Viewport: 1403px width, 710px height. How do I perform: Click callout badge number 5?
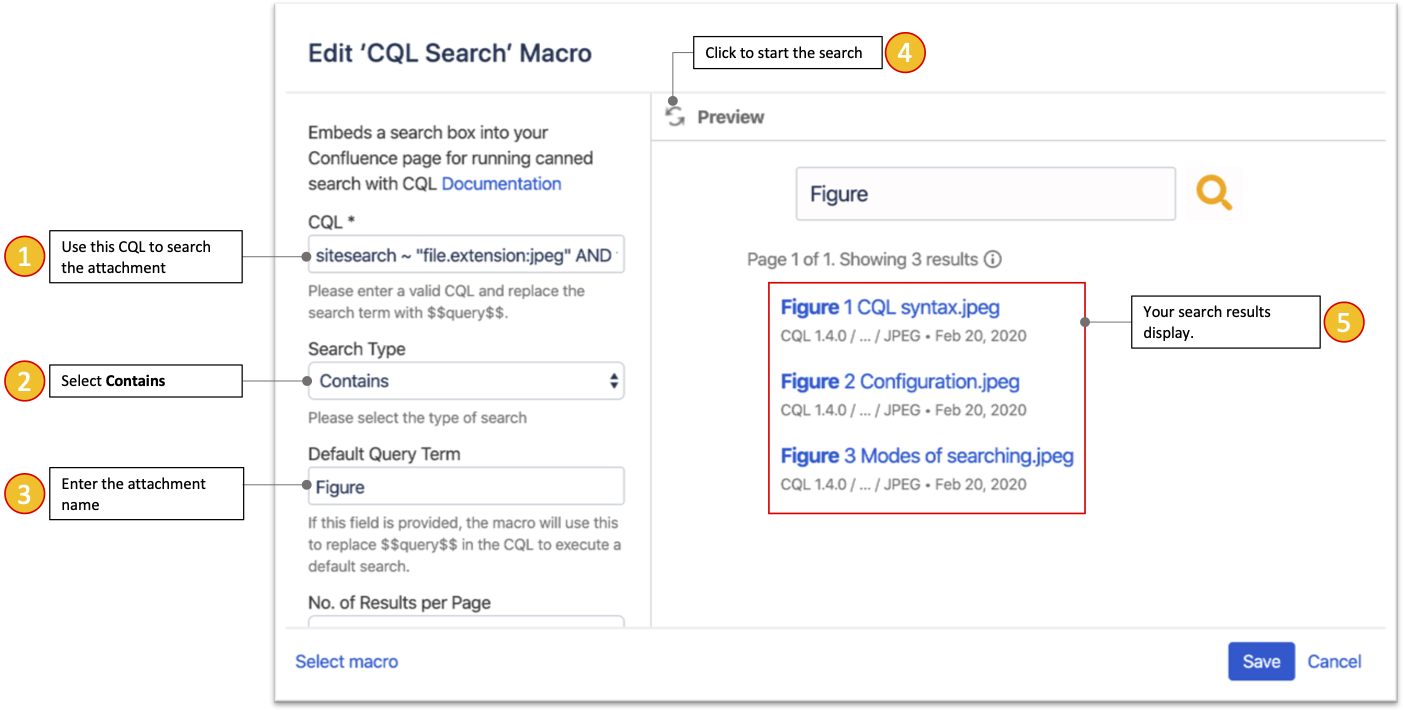tap(1344, 322)
